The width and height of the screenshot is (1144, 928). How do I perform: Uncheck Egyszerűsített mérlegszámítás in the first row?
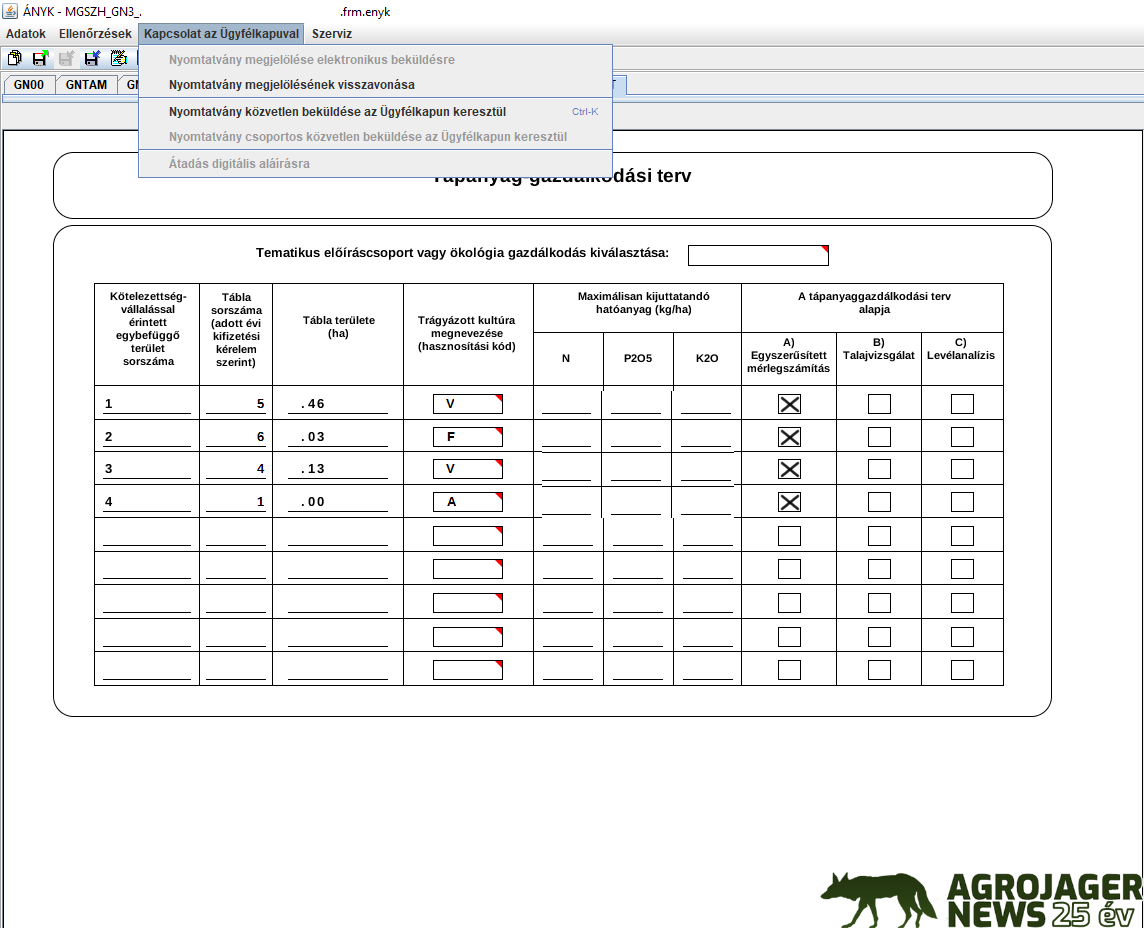click(789, 404)
